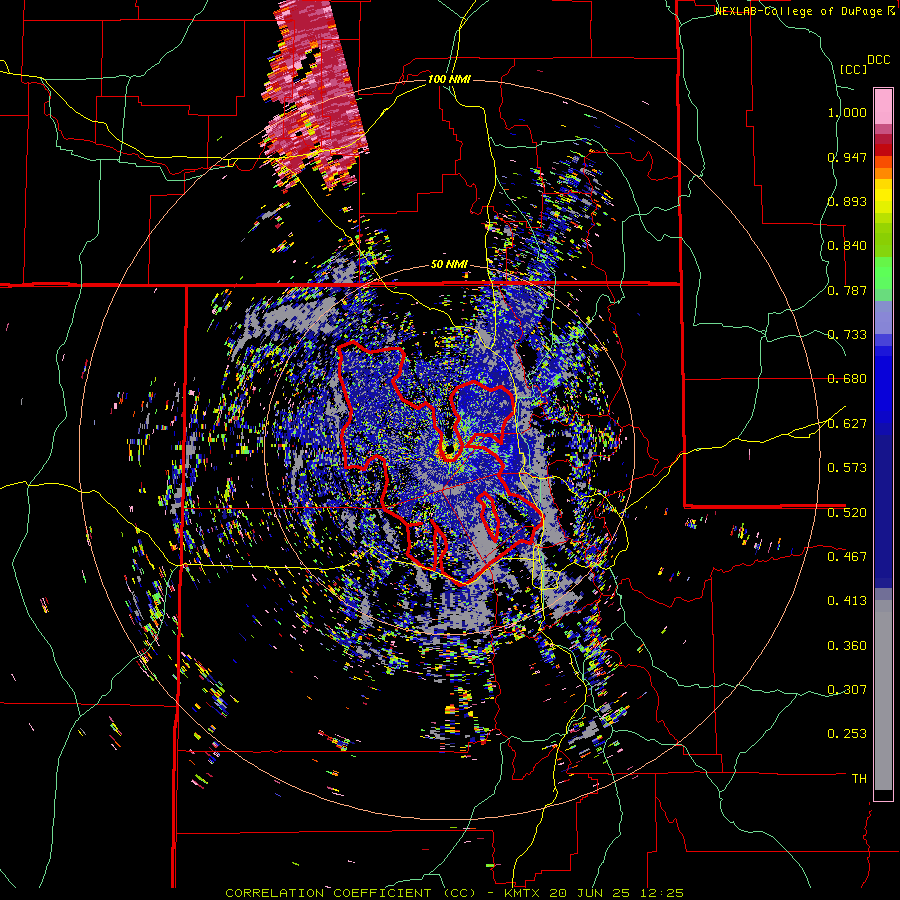This screenshot has height=900, width=900.
Task: Click the 0.733 scale value
Action: [x=847, y=335]
